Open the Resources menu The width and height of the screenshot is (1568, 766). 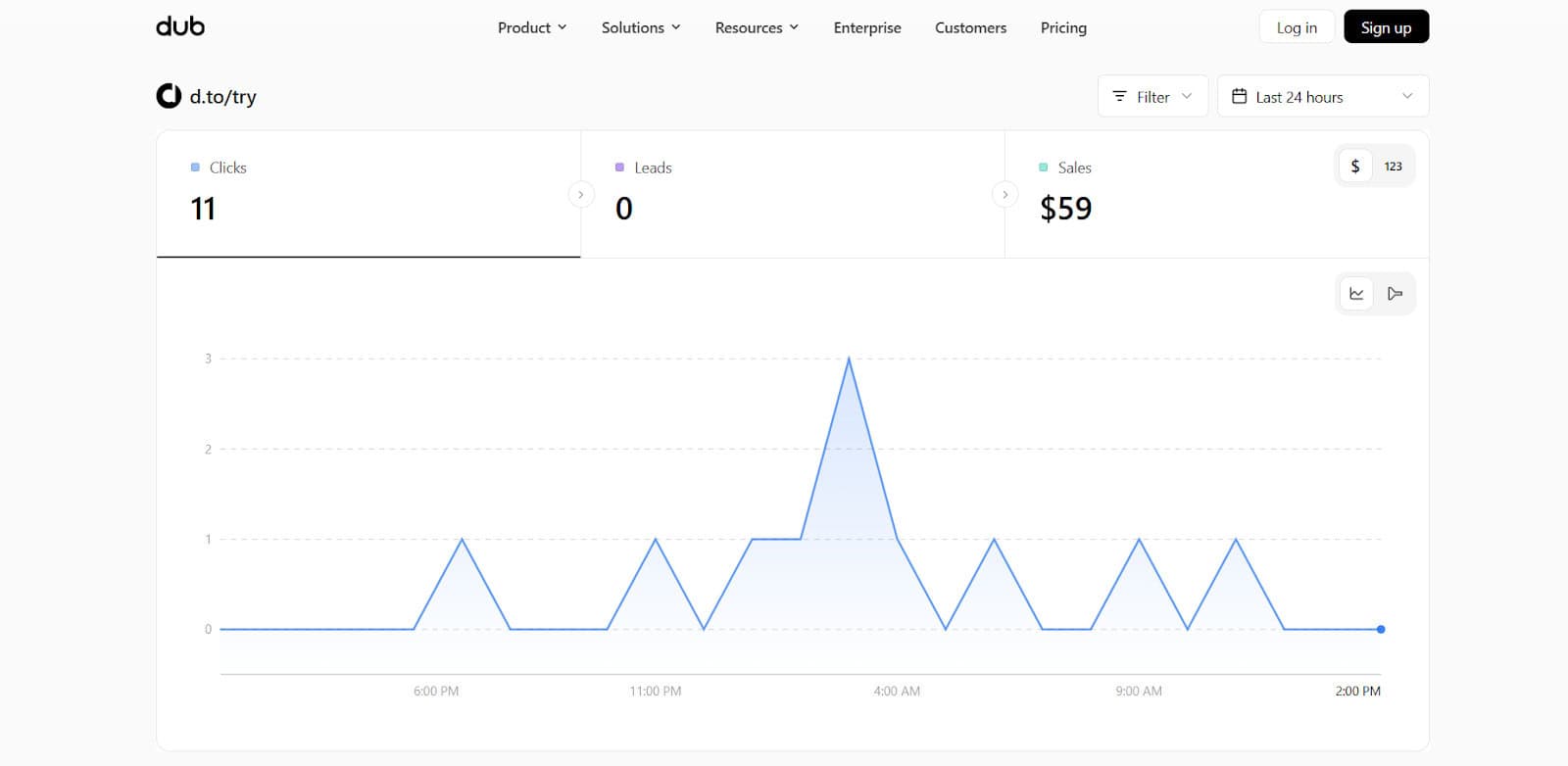click(757, 27)
